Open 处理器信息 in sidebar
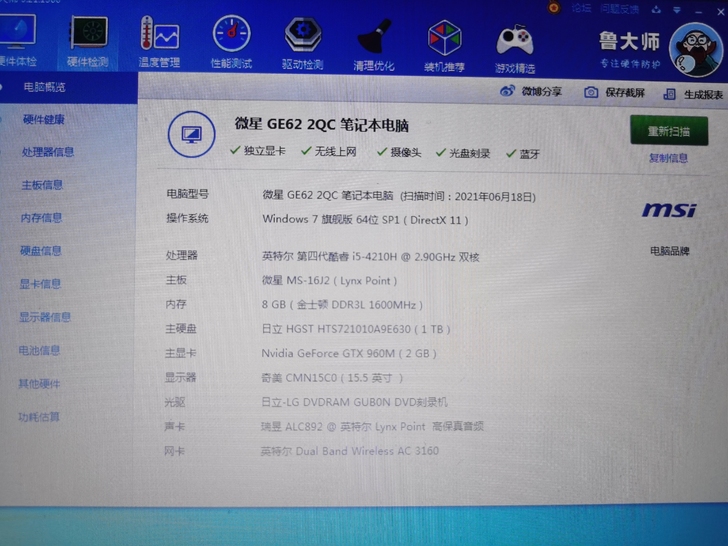Viewport: 728px width, 546px height. (x=48, y=152)
